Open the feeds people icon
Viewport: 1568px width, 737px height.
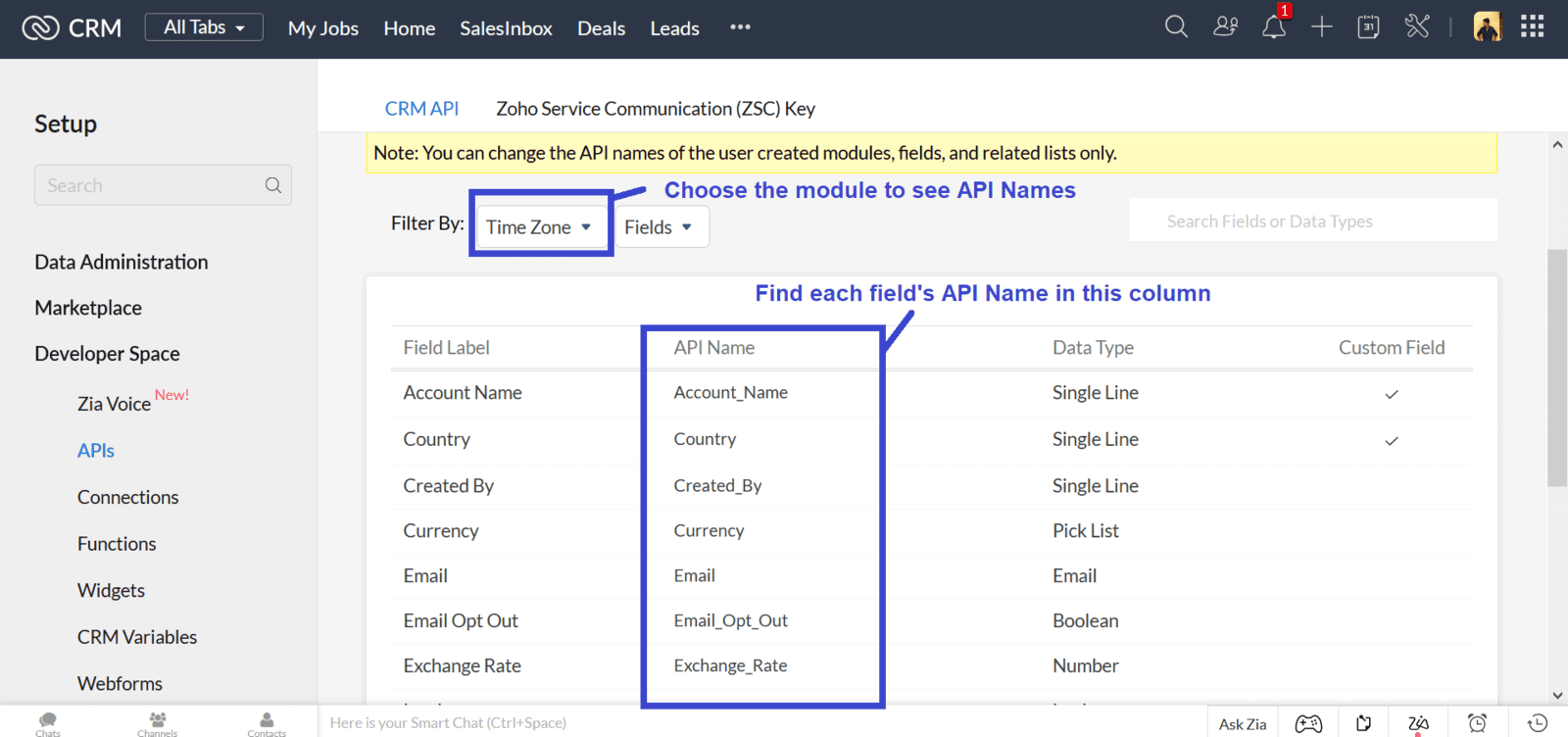[1225, 27]
